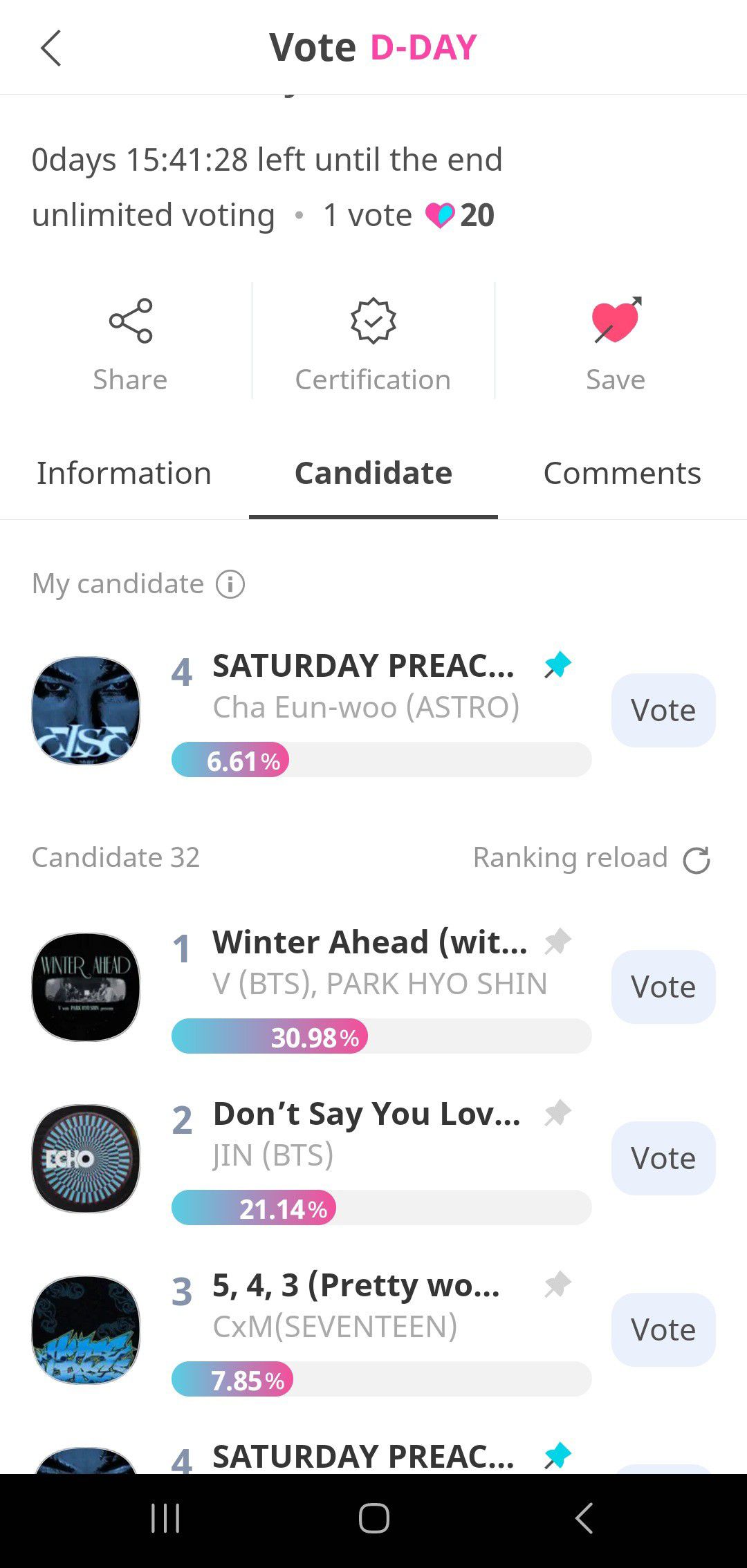Vote for JIN's Don't Say You Love Me

[663, 1158]
